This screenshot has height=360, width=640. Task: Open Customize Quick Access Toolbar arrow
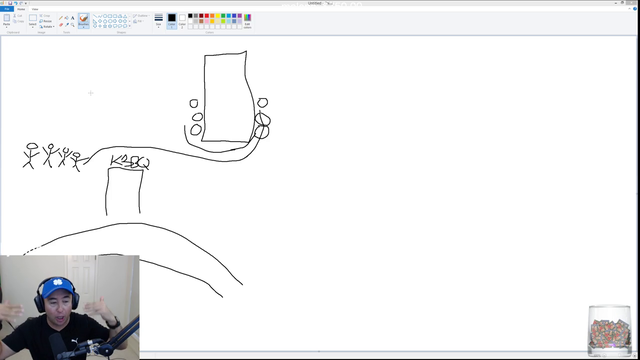click(26, 3)
